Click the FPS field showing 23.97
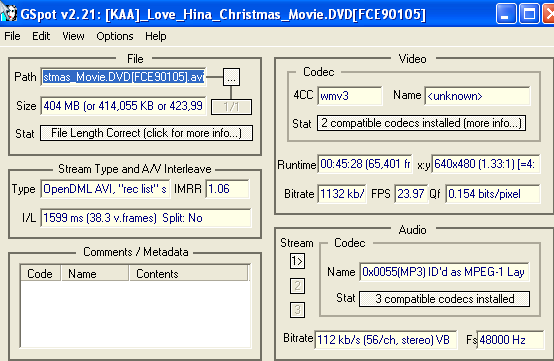Image resolution: width=554 pixels, height=361 pixels. click(x=411, y=194)
